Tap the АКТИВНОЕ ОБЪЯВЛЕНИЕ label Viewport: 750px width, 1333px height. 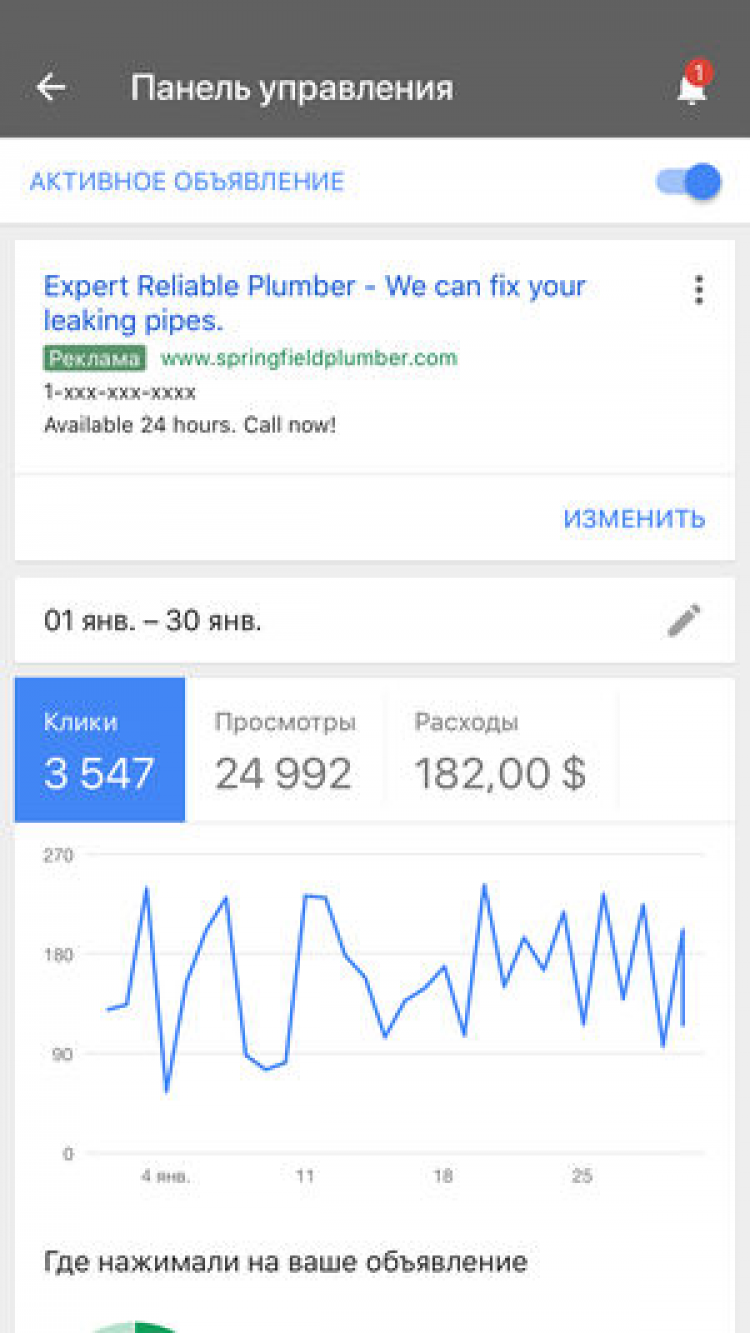pyautogui.click(x=186, y=182)
